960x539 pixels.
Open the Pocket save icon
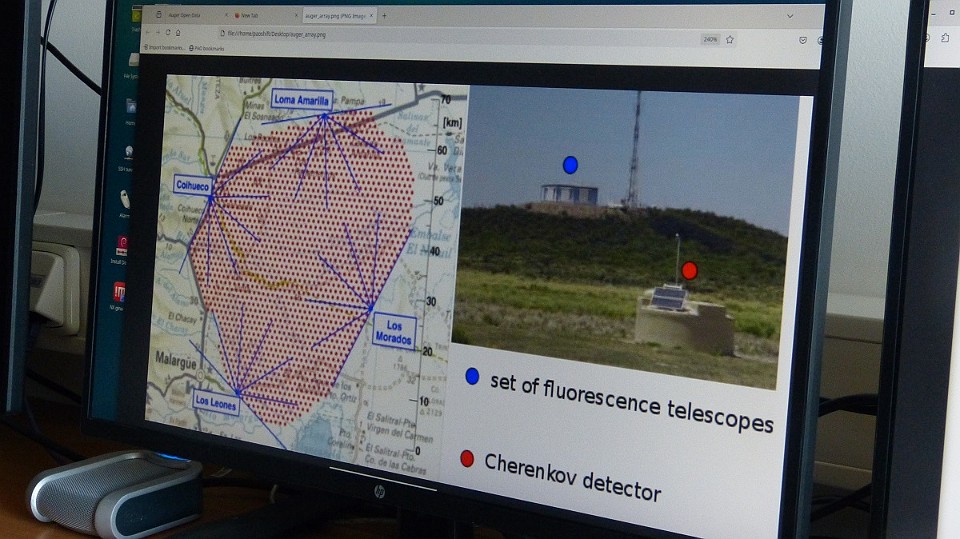coord(803,40)
